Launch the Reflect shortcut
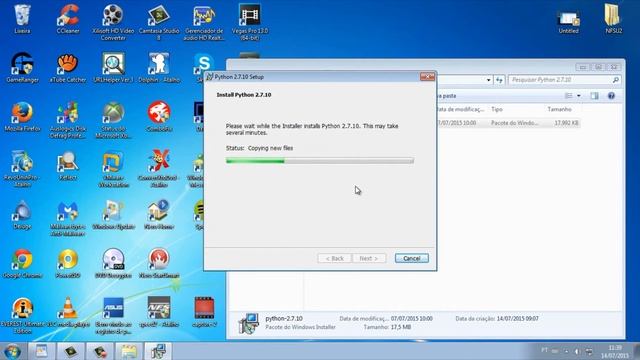This screenshot has width=640, height=360. point(68,166)
